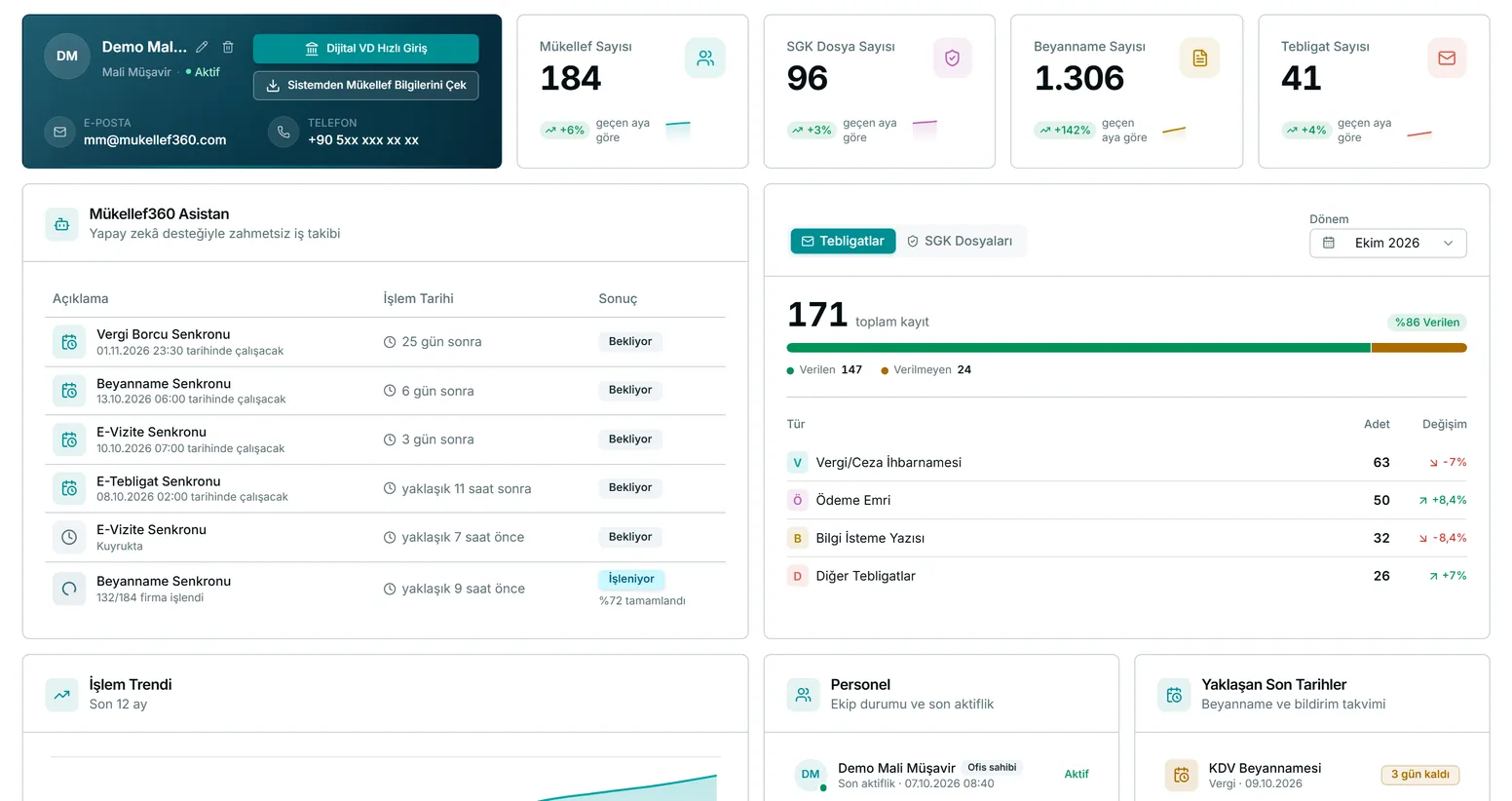Click the Açıklama column header
The width and height of the screenshot is (1512, 801).
[81, 299]
